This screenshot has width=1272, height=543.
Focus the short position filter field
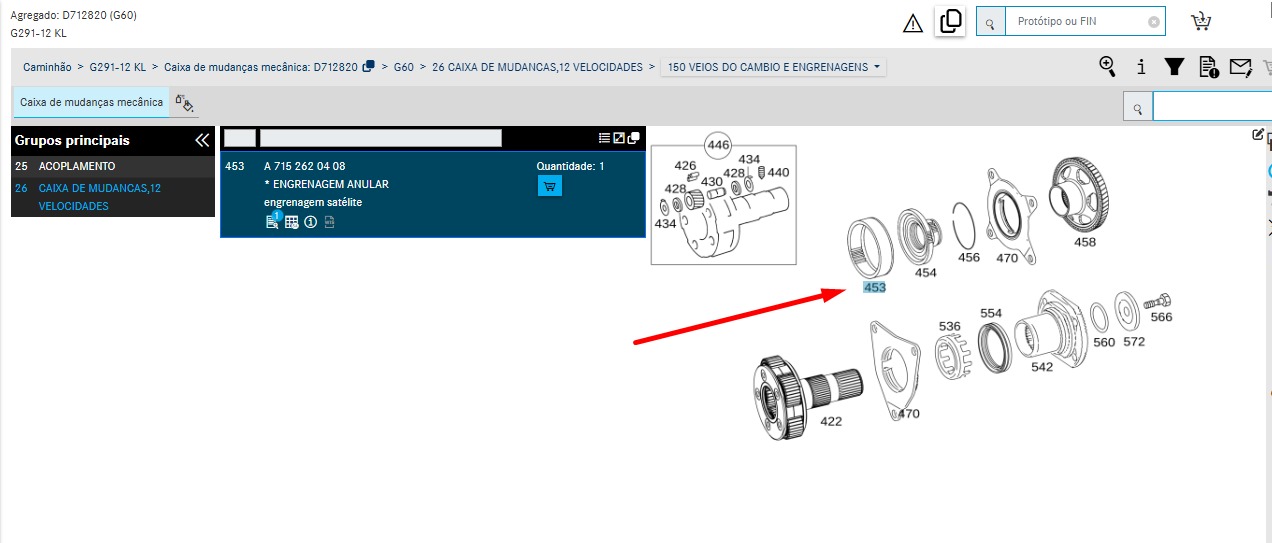[x=240, y=138]
